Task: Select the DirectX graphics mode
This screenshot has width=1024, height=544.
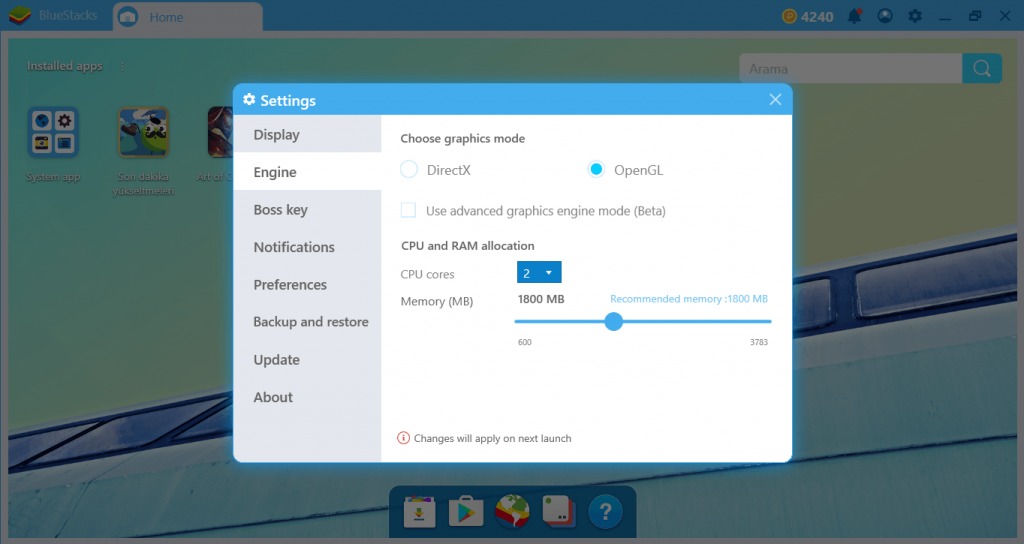Action: (x=409, y=170)
